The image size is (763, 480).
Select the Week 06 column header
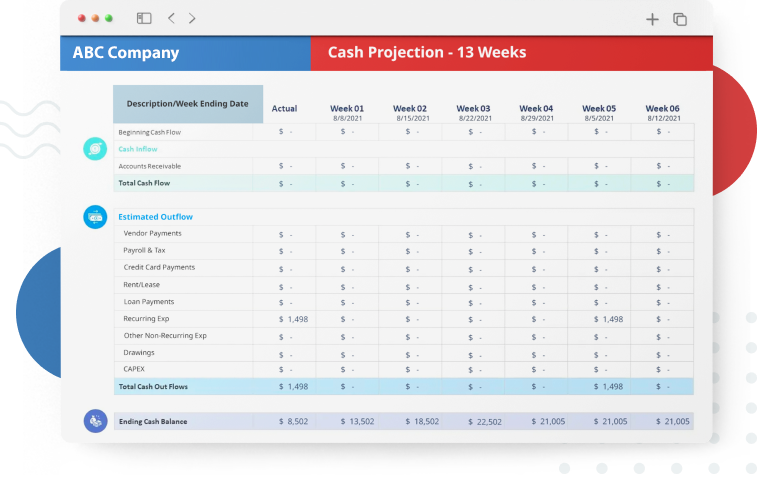[x=662, y=109]
